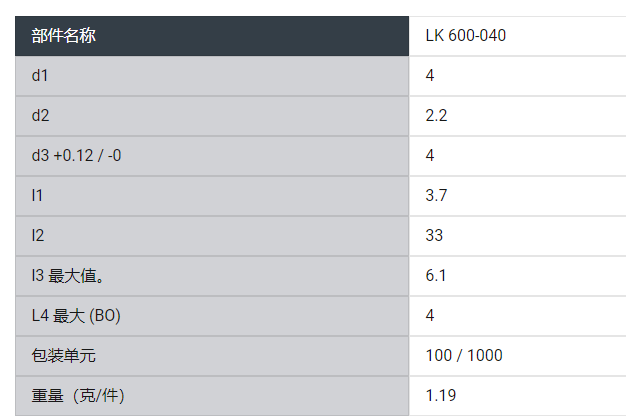Select the d3 +0.12 / -0 value
This screenshot has width=626, height=420.
[x=430, y=156]
